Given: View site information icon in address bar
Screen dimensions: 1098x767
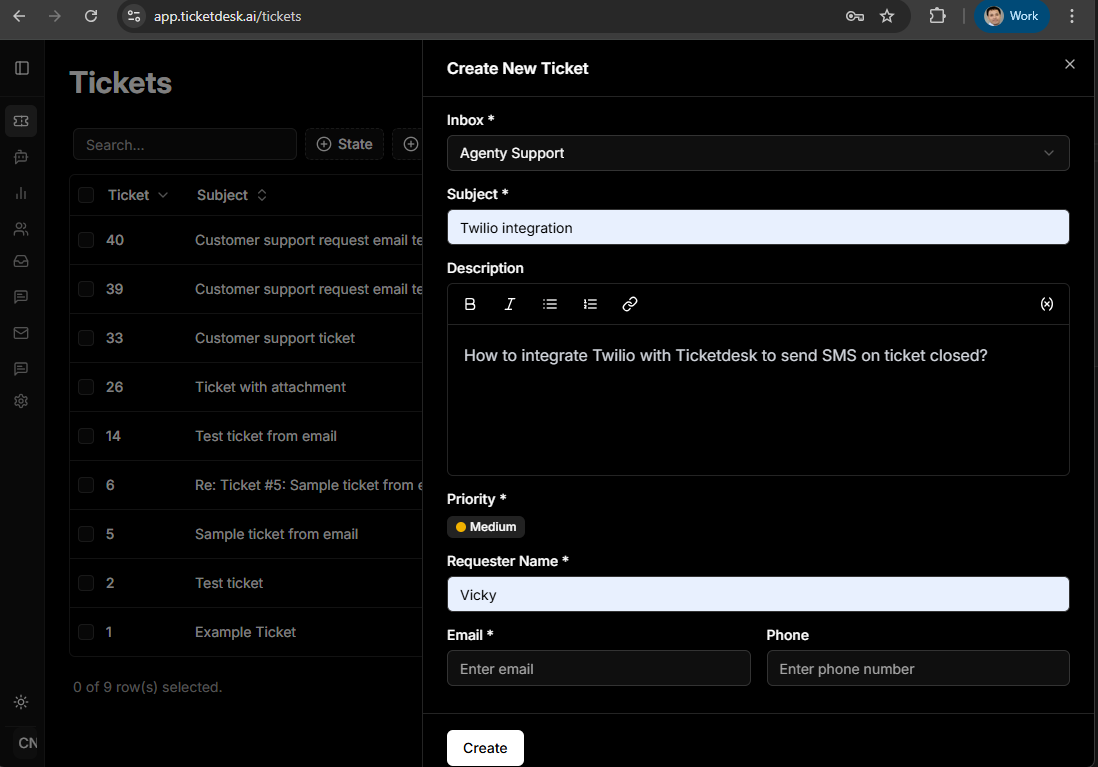Looking at the screenshot, I should 133,16.
